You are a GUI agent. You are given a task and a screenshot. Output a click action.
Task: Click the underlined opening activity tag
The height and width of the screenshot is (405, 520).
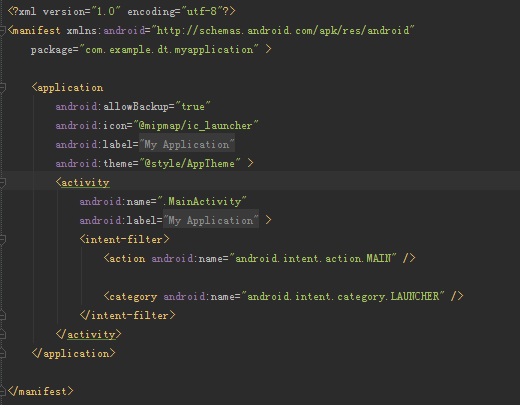85,183
